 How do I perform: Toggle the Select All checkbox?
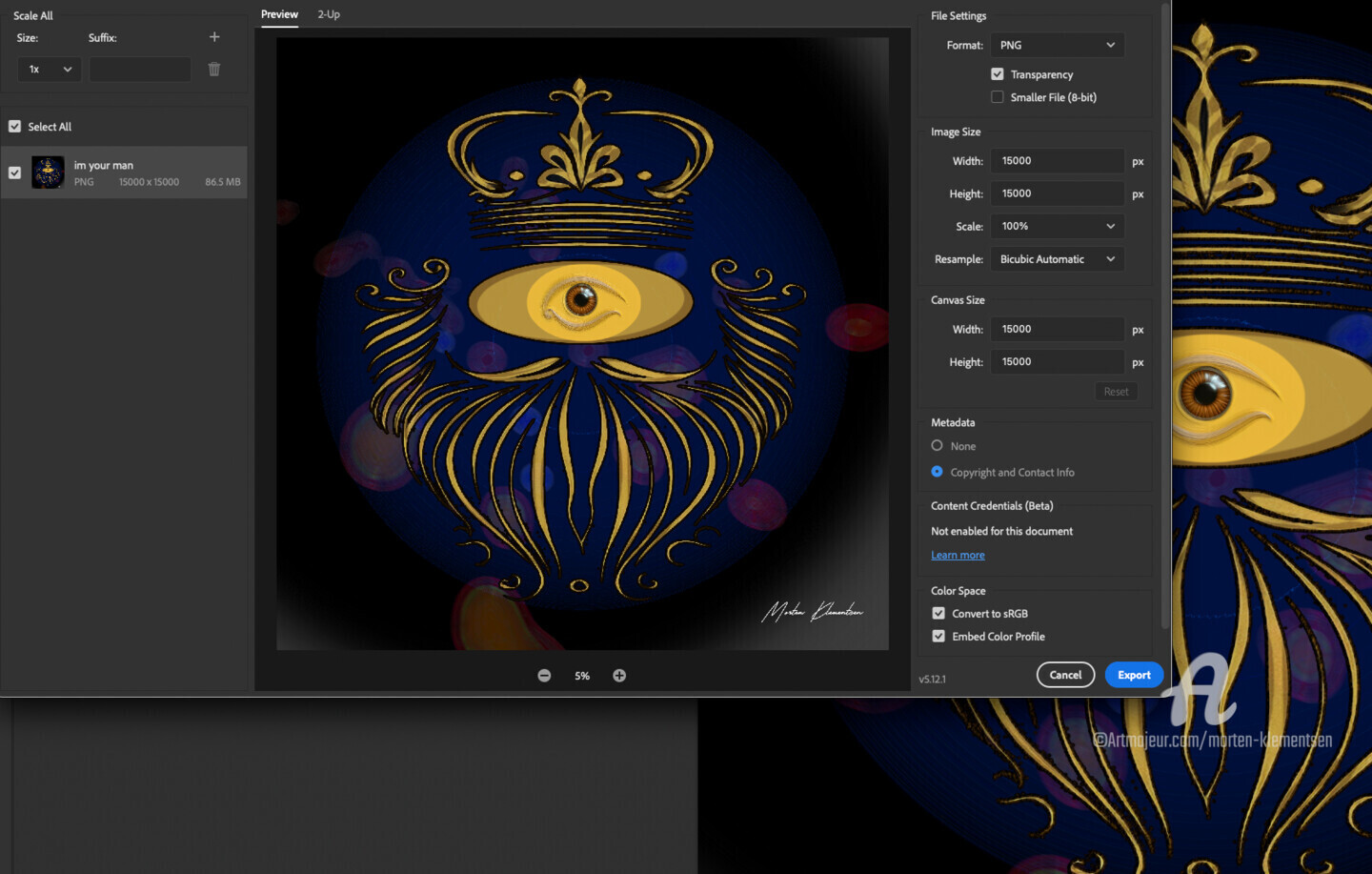click(14, 126)
